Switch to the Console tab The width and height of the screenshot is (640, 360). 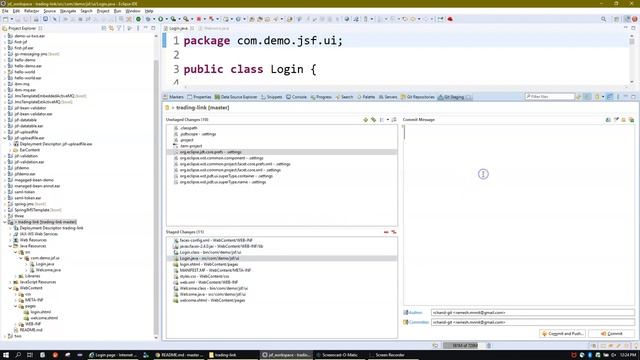point(296,97)
